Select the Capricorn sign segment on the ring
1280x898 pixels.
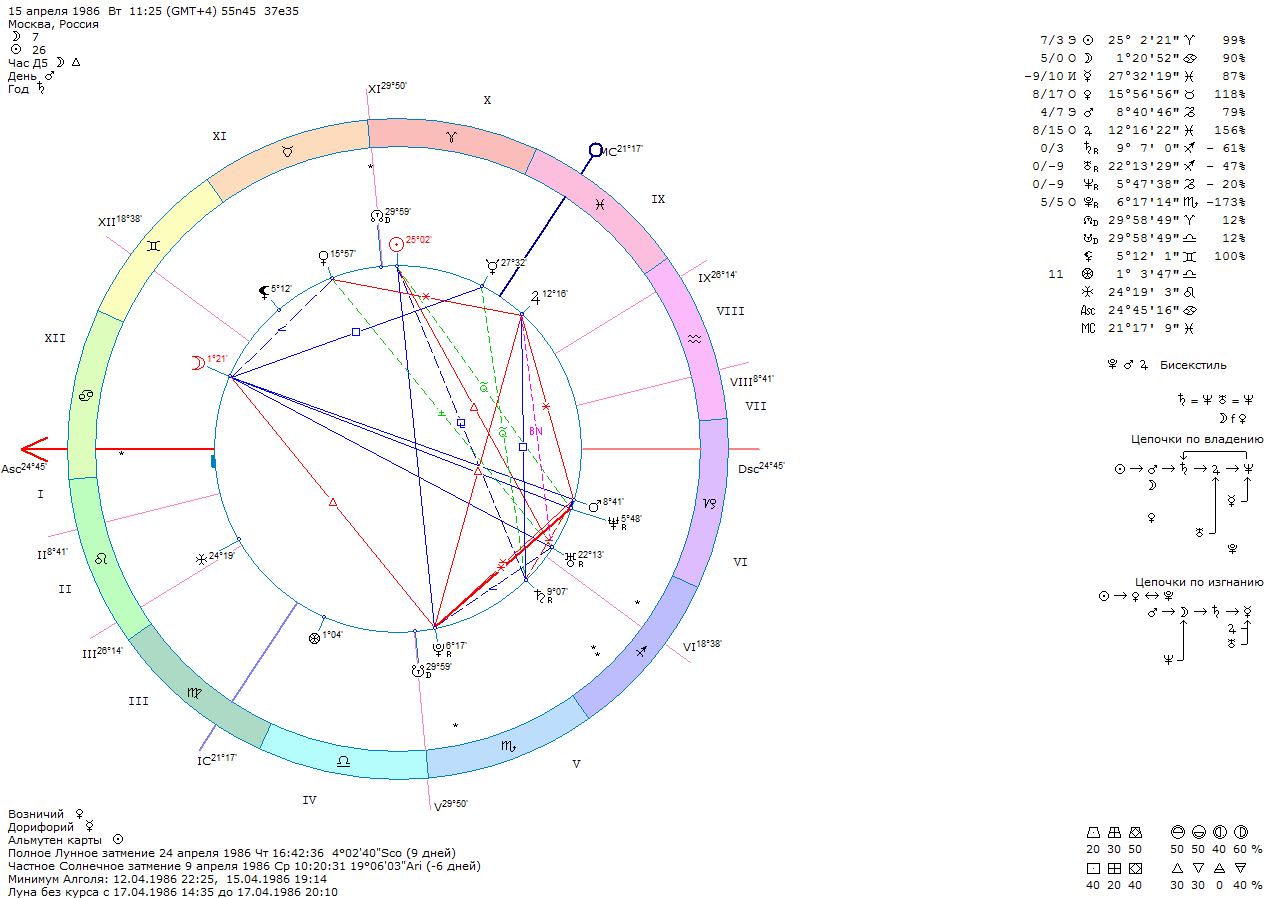710,503
